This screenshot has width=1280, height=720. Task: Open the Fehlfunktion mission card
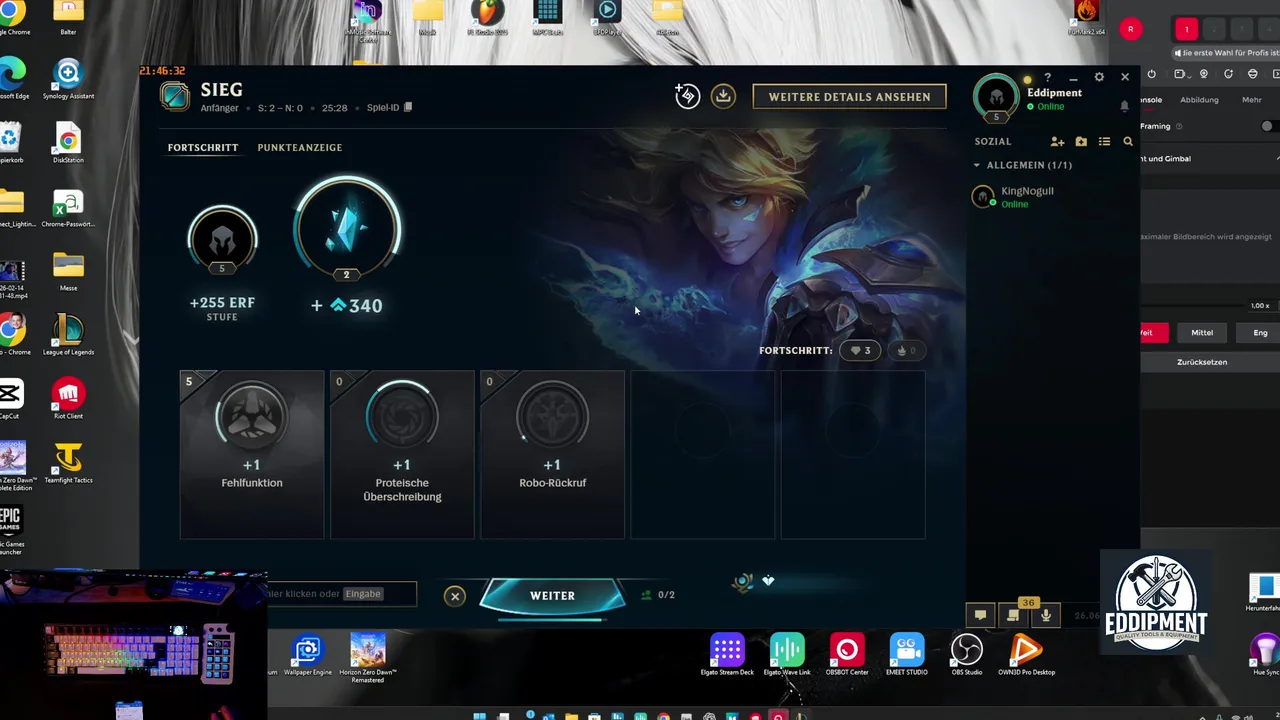(x=252, y=455)
